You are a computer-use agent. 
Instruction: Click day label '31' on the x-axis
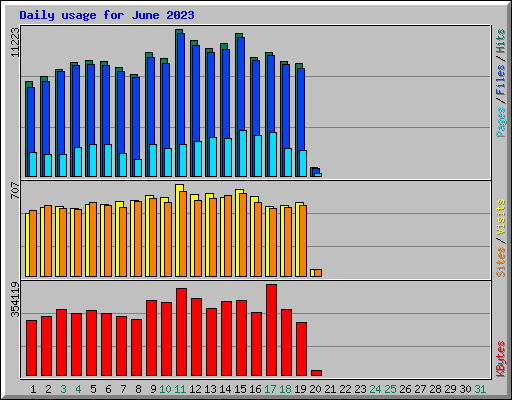pyautogui.click(x=480, y=389)
